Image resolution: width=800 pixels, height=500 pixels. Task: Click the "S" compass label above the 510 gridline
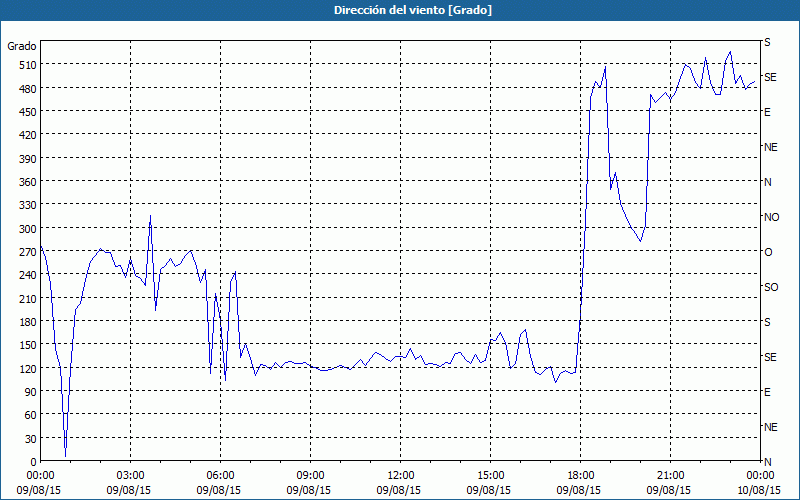[x=767, y=42]
